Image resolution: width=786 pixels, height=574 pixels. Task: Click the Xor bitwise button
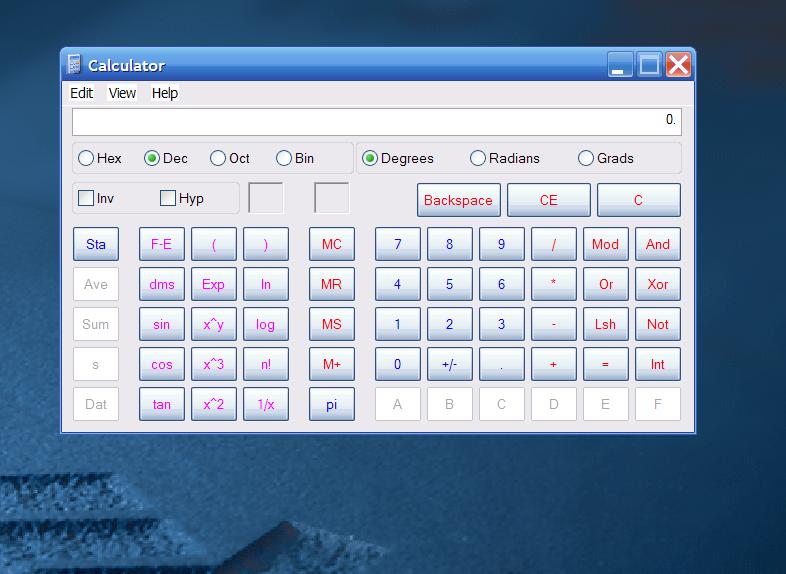tap(658, 284)
